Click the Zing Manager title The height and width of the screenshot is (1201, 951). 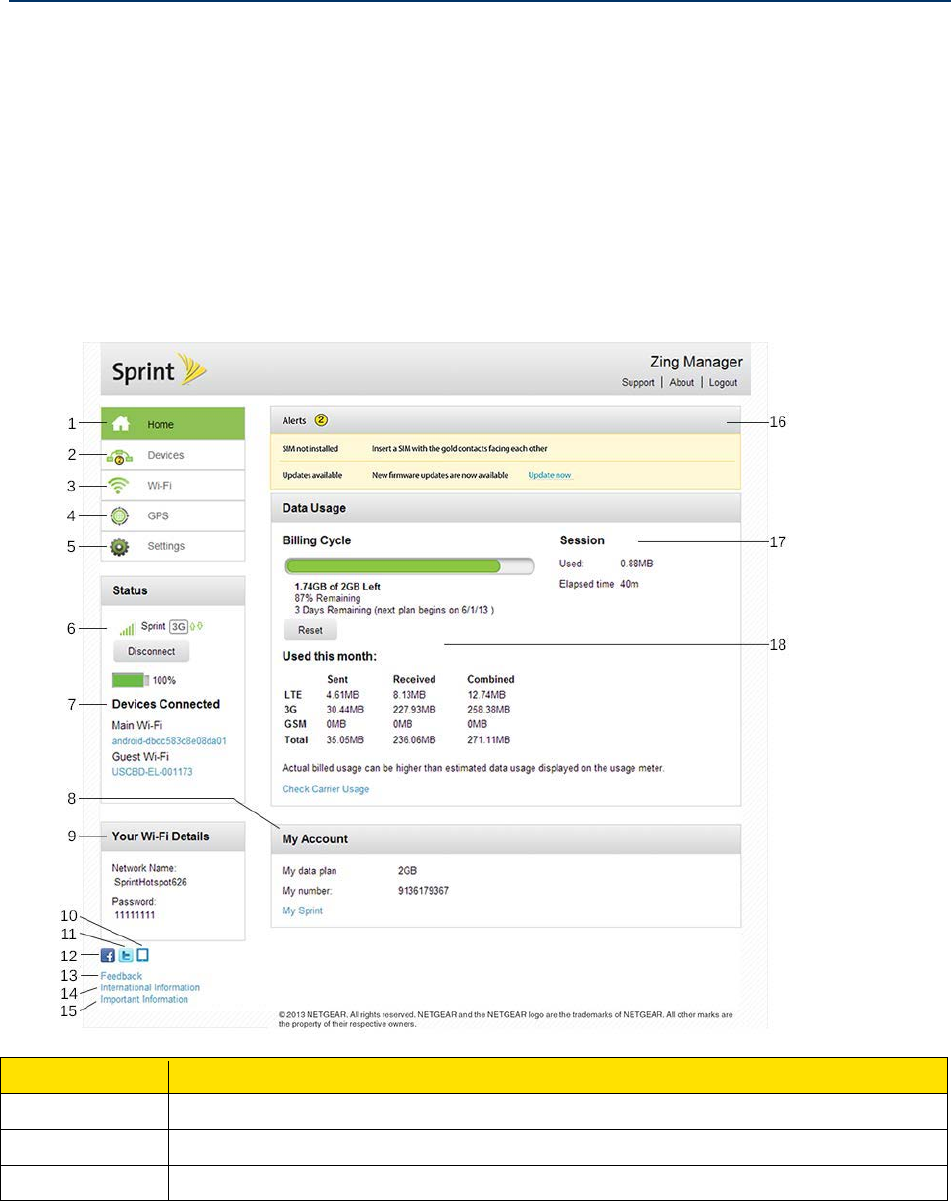point(696,362)
